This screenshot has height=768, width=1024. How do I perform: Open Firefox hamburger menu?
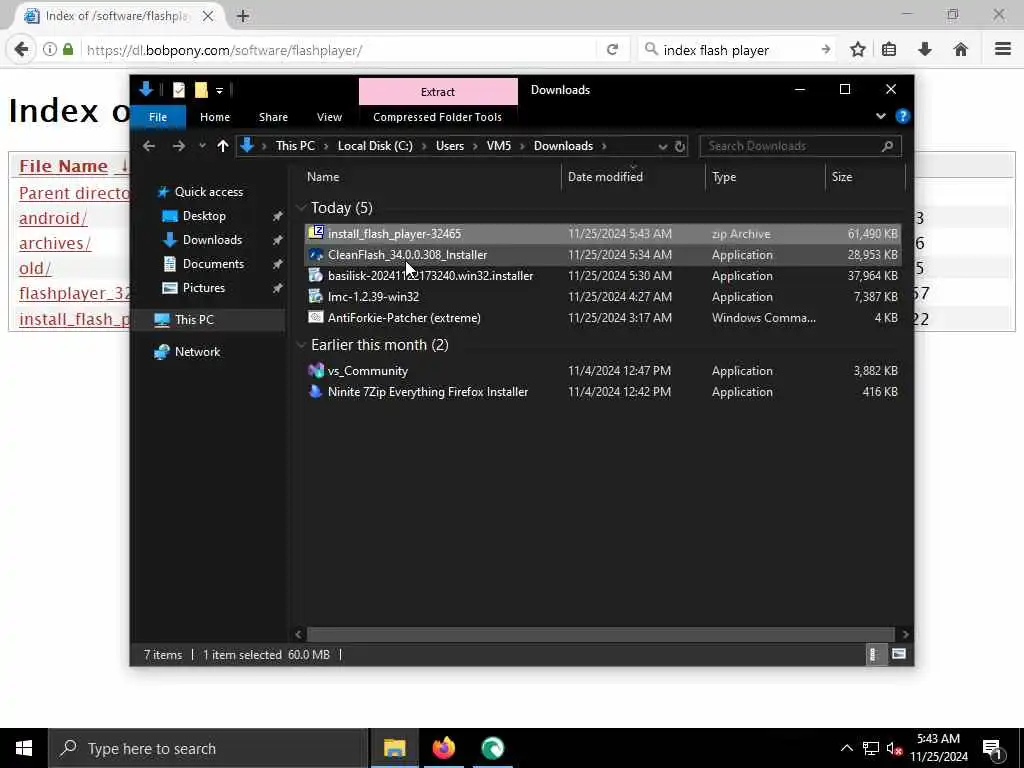[x=1003, y=50]
